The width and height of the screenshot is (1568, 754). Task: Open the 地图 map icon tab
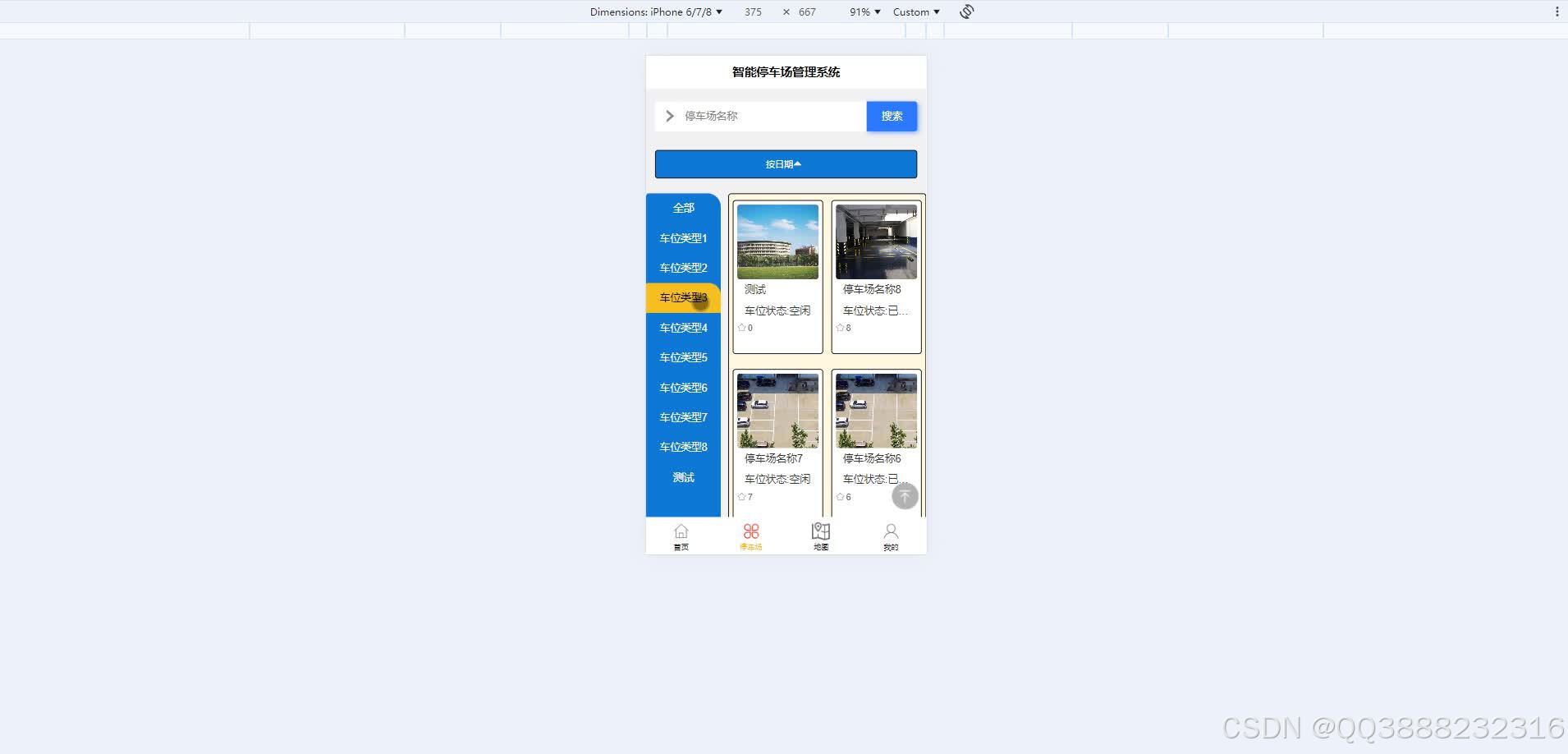tap(821, 536)
